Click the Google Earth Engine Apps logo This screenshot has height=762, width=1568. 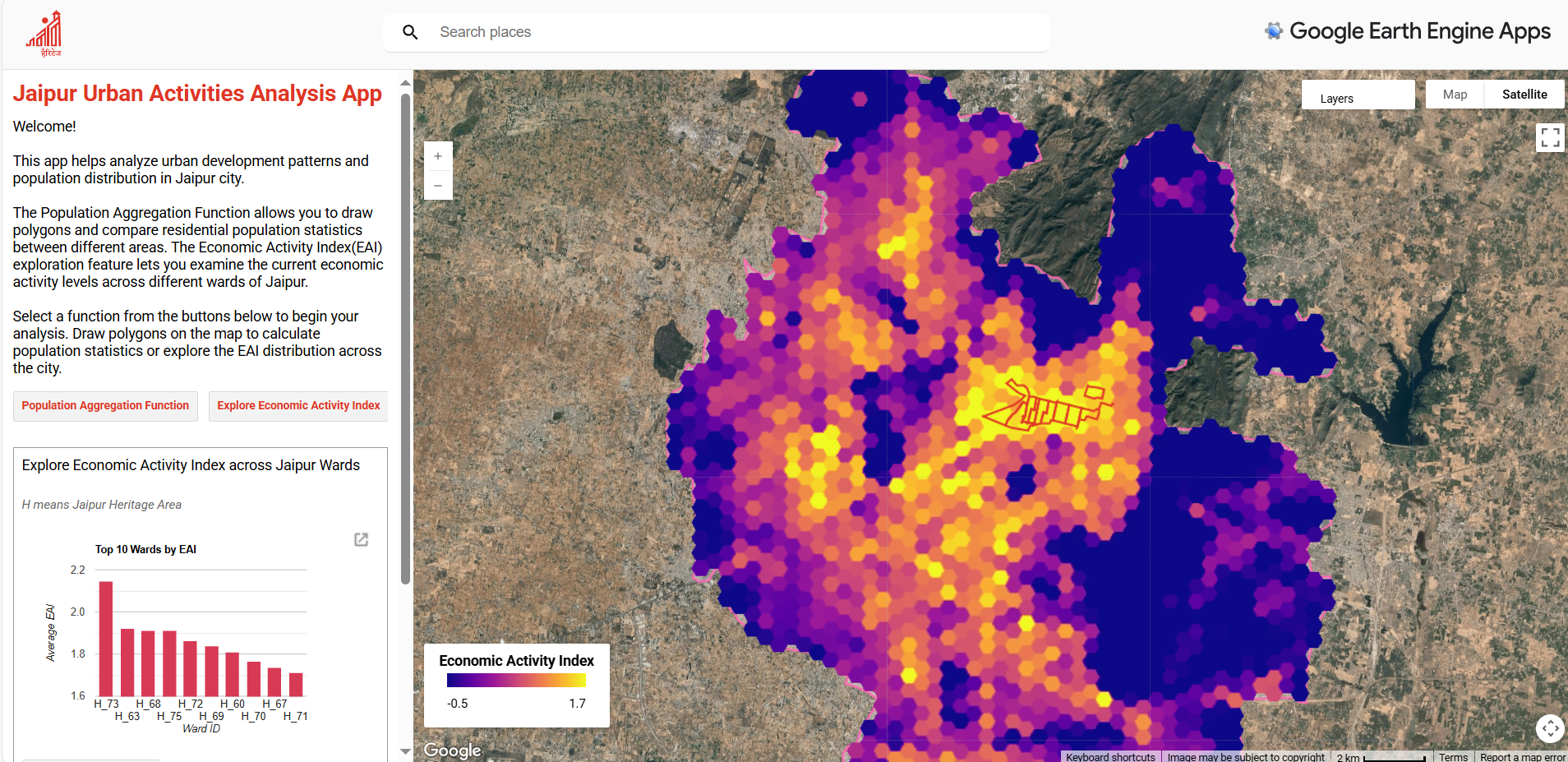pos(1407,31)
